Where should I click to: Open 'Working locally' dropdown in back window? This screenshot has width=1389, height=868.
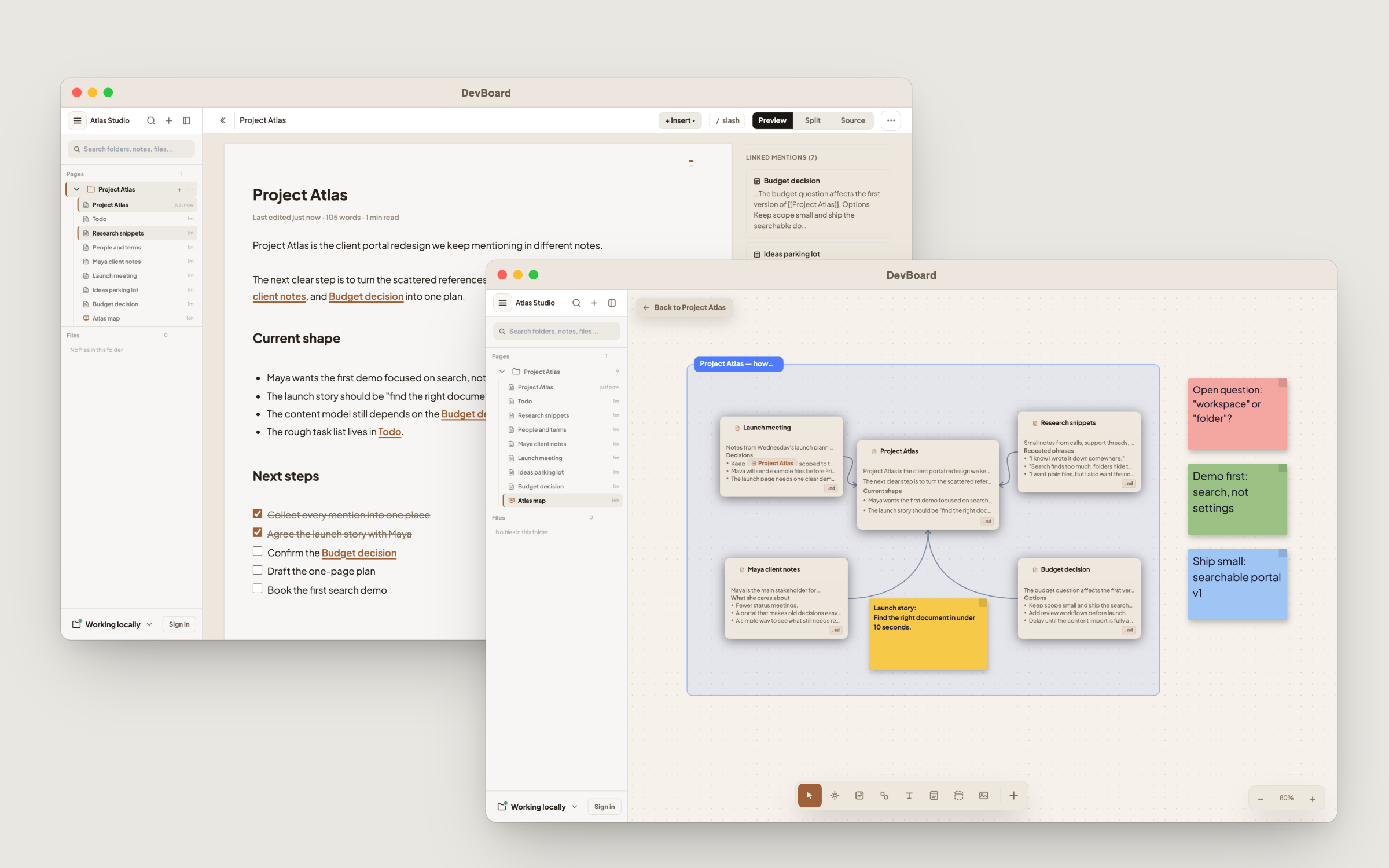(x=112, y=624)
